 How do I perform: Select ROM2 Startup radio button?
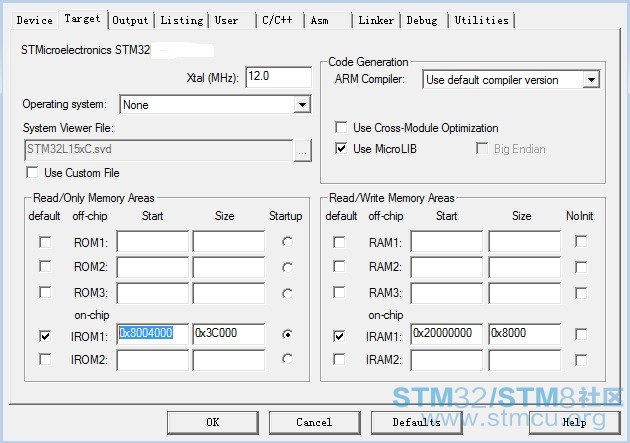pos(287,267)
